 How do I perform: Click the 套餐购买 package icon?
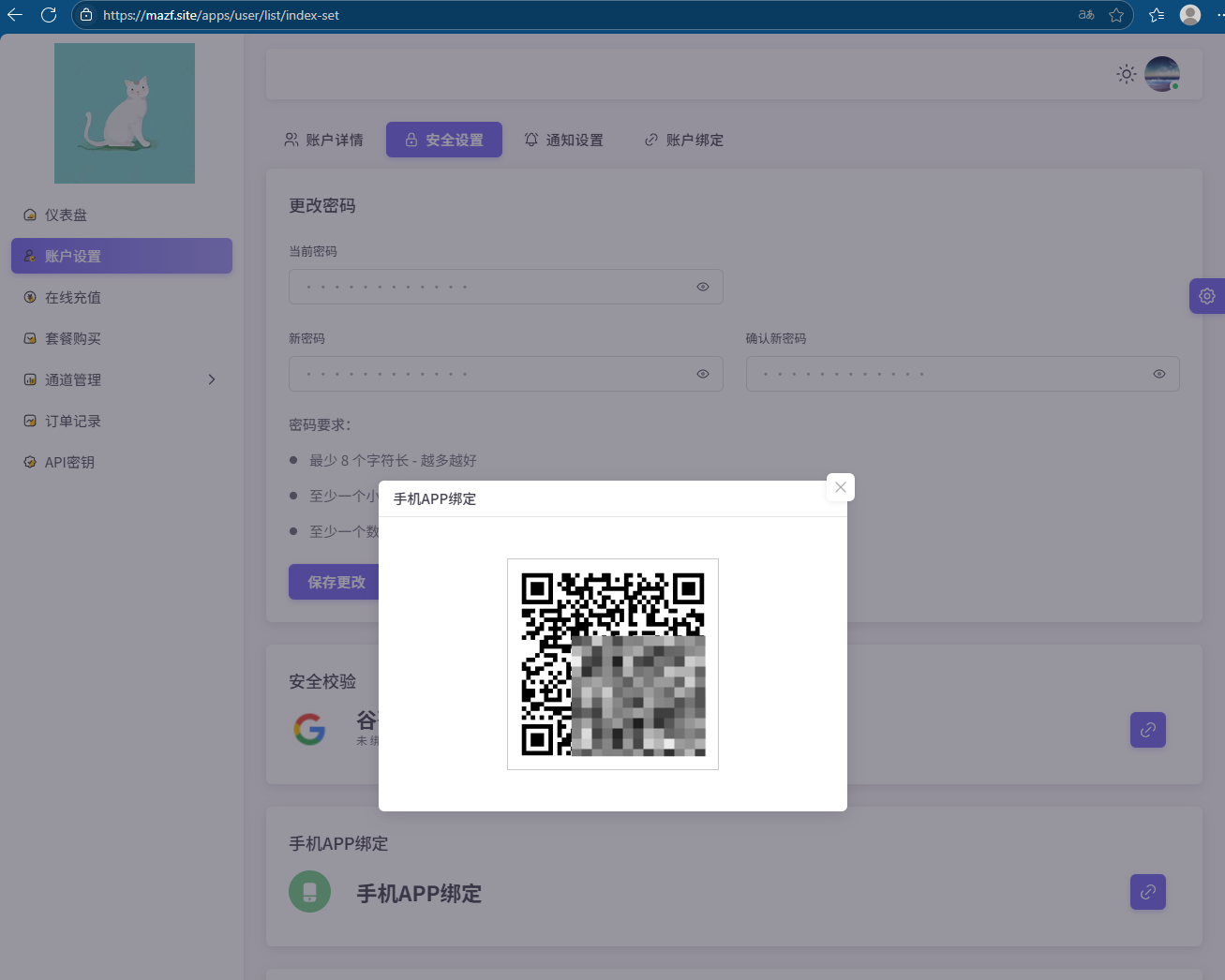(30, 338)
